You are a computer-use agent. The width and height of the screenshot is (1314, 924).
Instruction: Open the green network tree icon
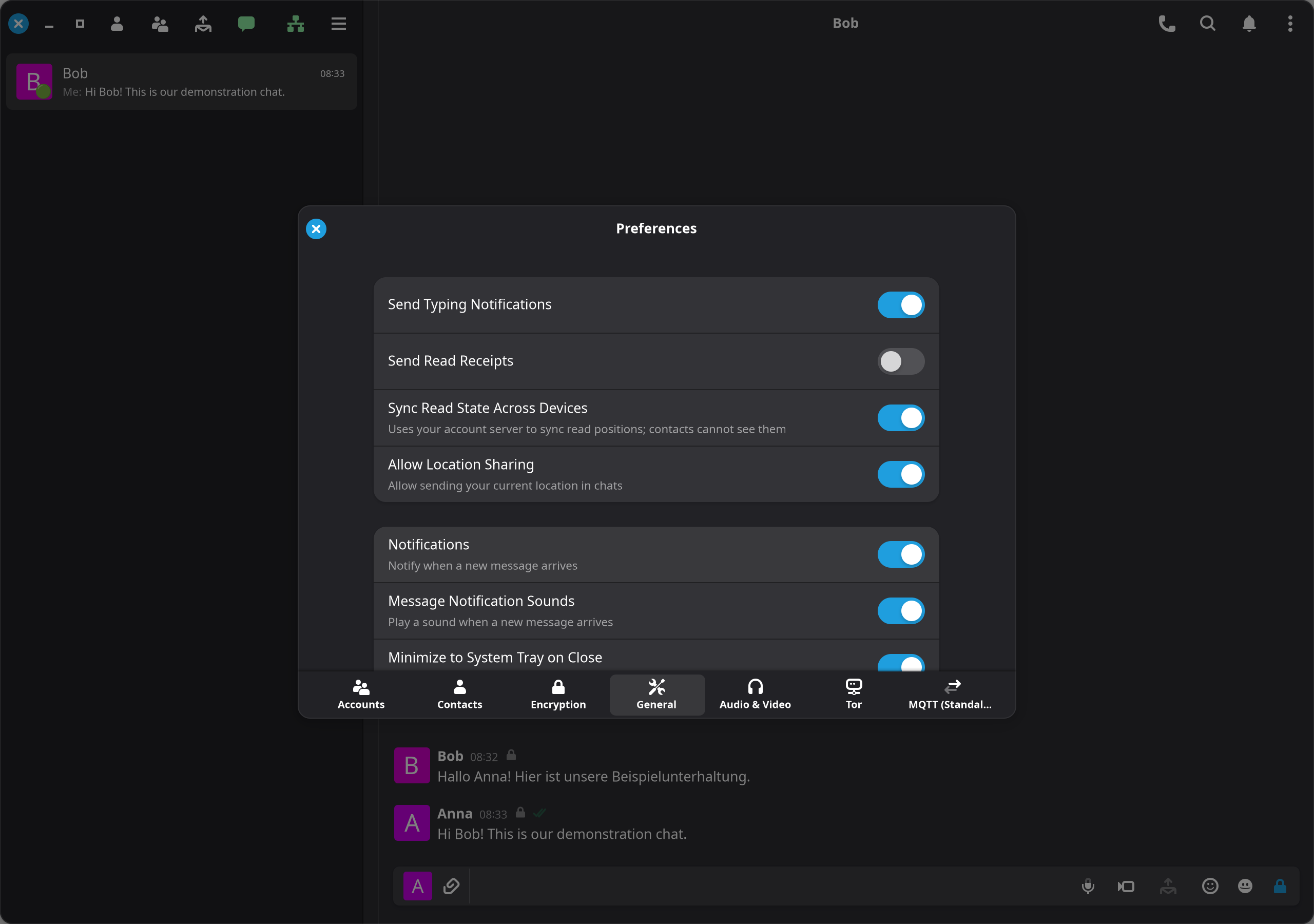click(295, 24)
